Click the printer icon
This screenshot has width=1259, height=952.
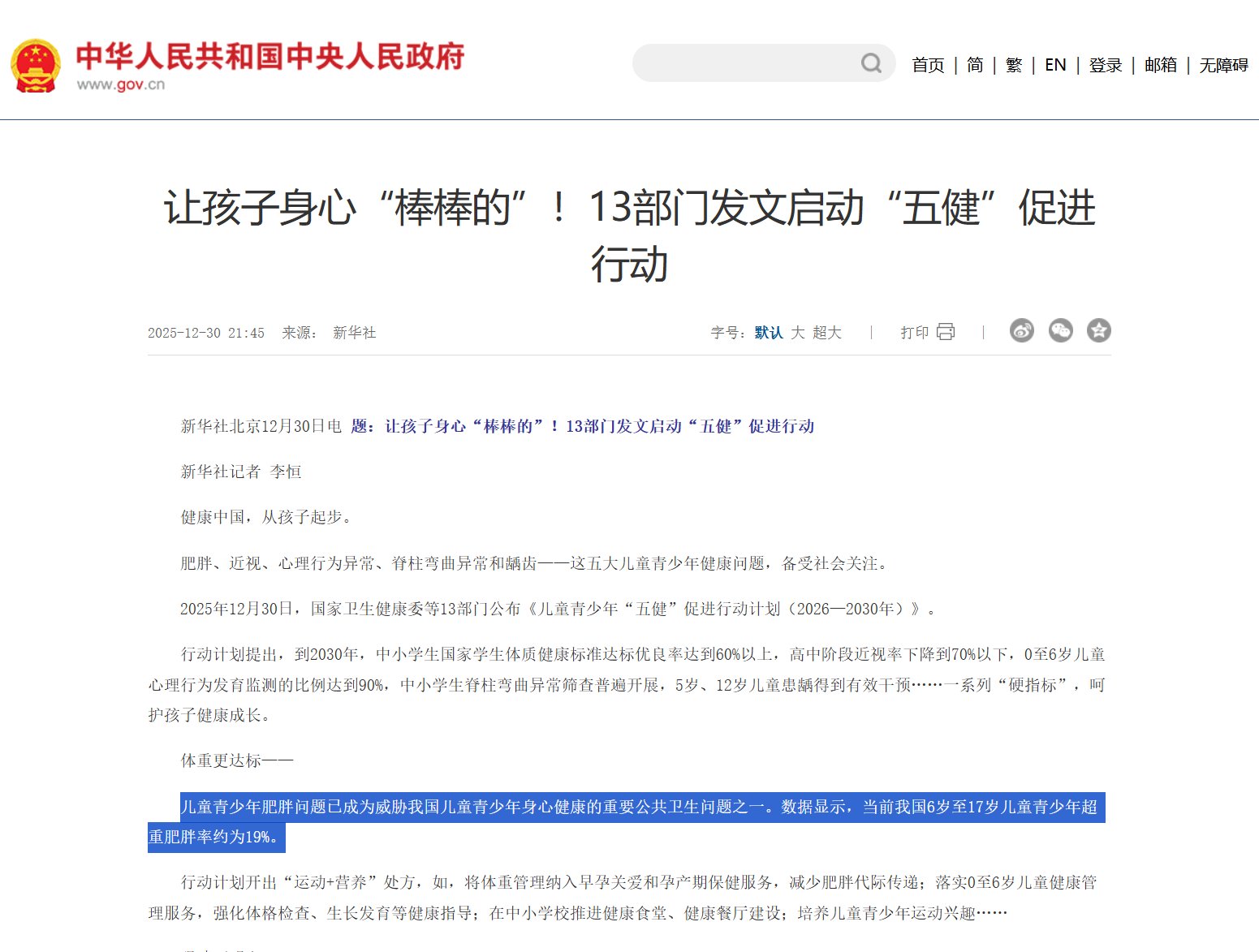[946, 332]
